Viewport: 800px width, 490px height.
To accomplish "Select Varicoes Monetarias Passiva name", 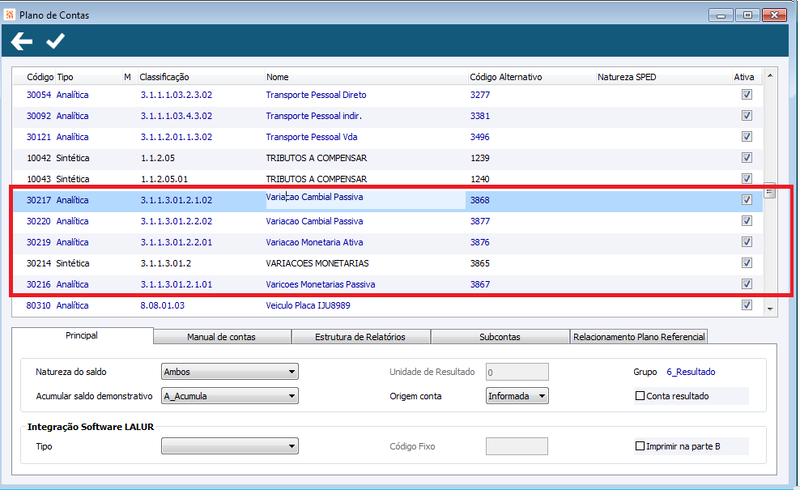I will coord(320,284).
